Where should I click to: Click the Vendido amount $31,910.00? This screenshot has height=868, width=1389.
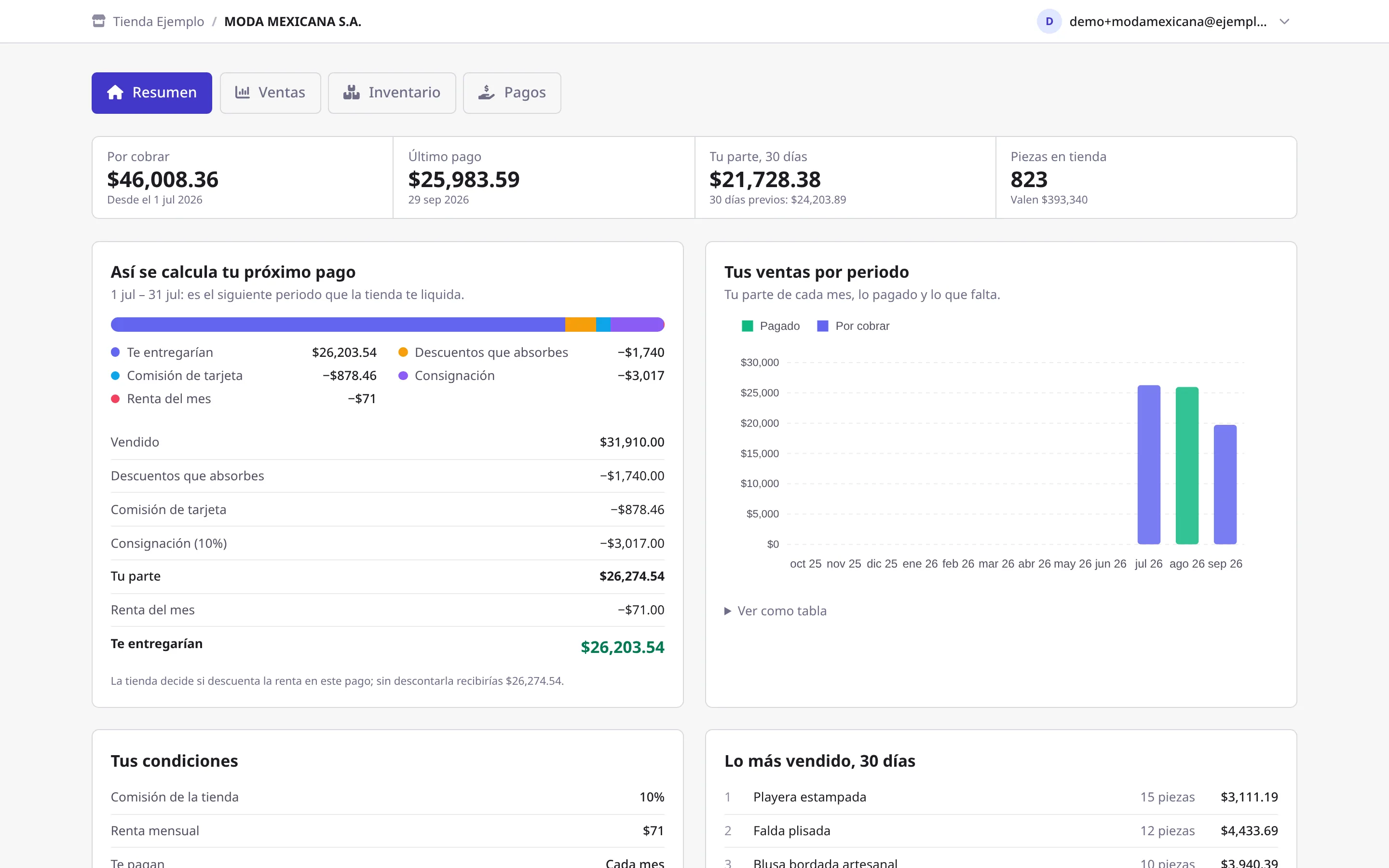pyautogui.click(x=632, y=442)
